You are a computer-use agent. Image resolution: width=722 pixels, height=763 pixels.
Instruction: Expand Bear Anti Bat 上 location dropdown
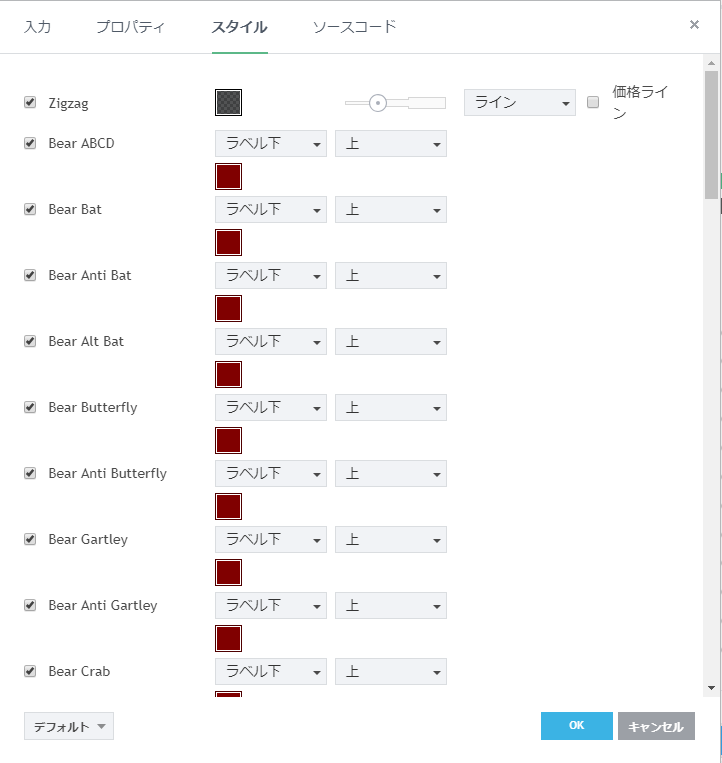click(390, 276)
